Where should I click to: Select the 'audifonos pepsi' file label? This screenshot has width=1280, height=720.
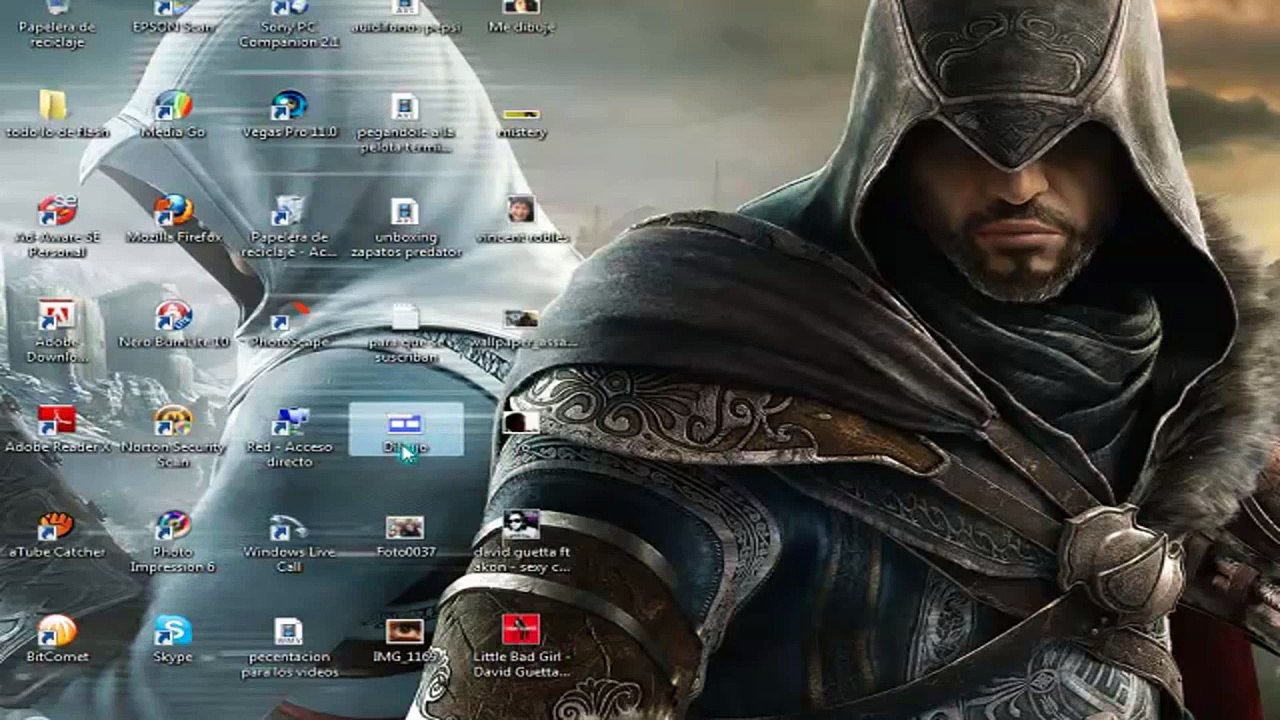point(405,27)
